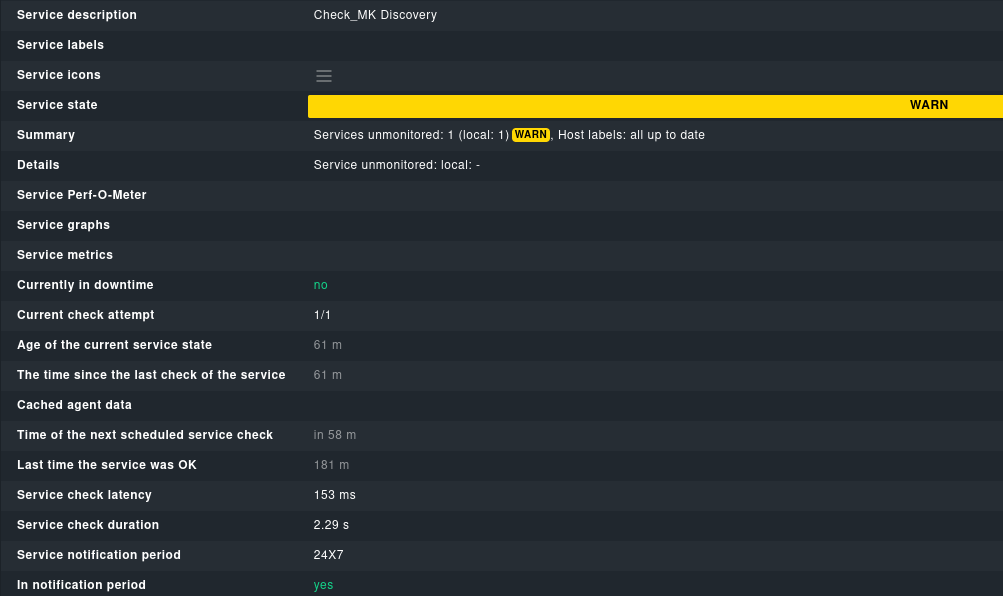Click the yellow WARN service state bar
Screen dimensions: 1003x596
(x=655, y=105)
